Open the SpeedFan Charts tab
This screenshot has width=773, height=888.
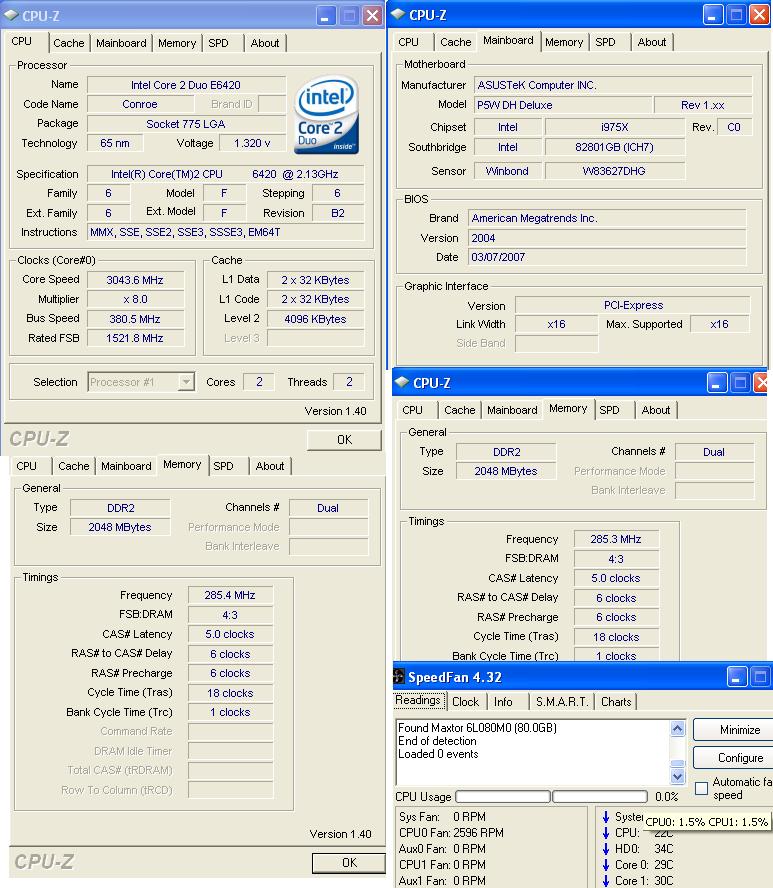tap(616, 702)
